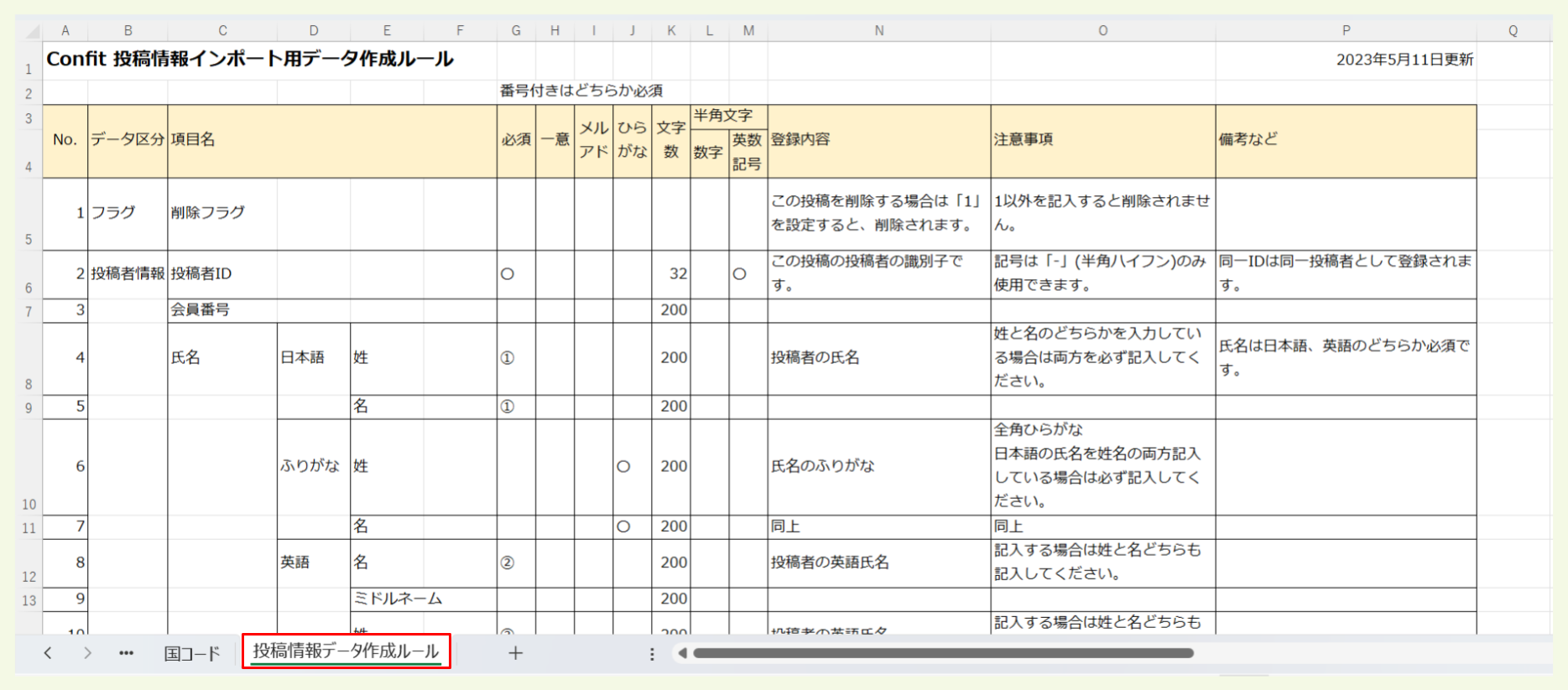This screenshot has height=690, width=1568.
Task: Click the '英語' cell
Action: (314, 563)
